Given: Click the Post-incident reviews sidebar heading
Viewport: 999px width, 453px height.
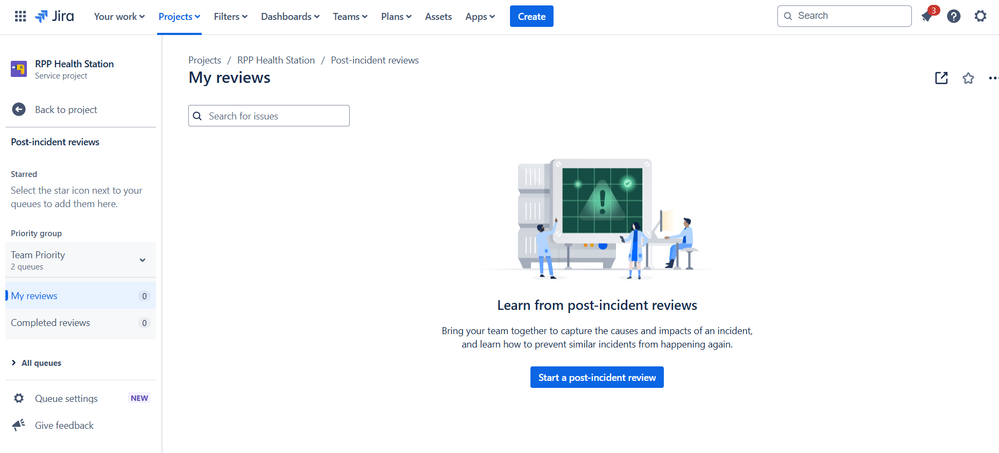Looking at the screenshot, I should tap(55, 142).
